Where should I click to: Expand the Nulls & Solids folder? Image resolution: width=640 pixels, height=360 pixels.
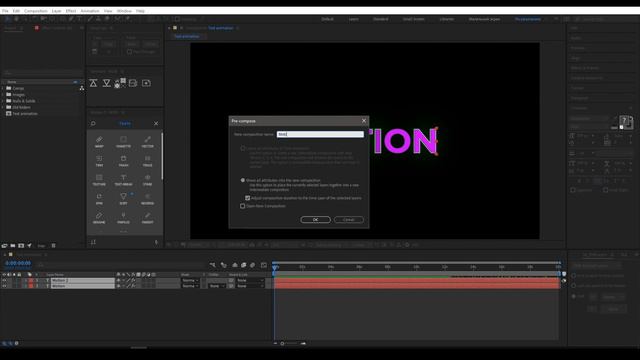[3, 101]
